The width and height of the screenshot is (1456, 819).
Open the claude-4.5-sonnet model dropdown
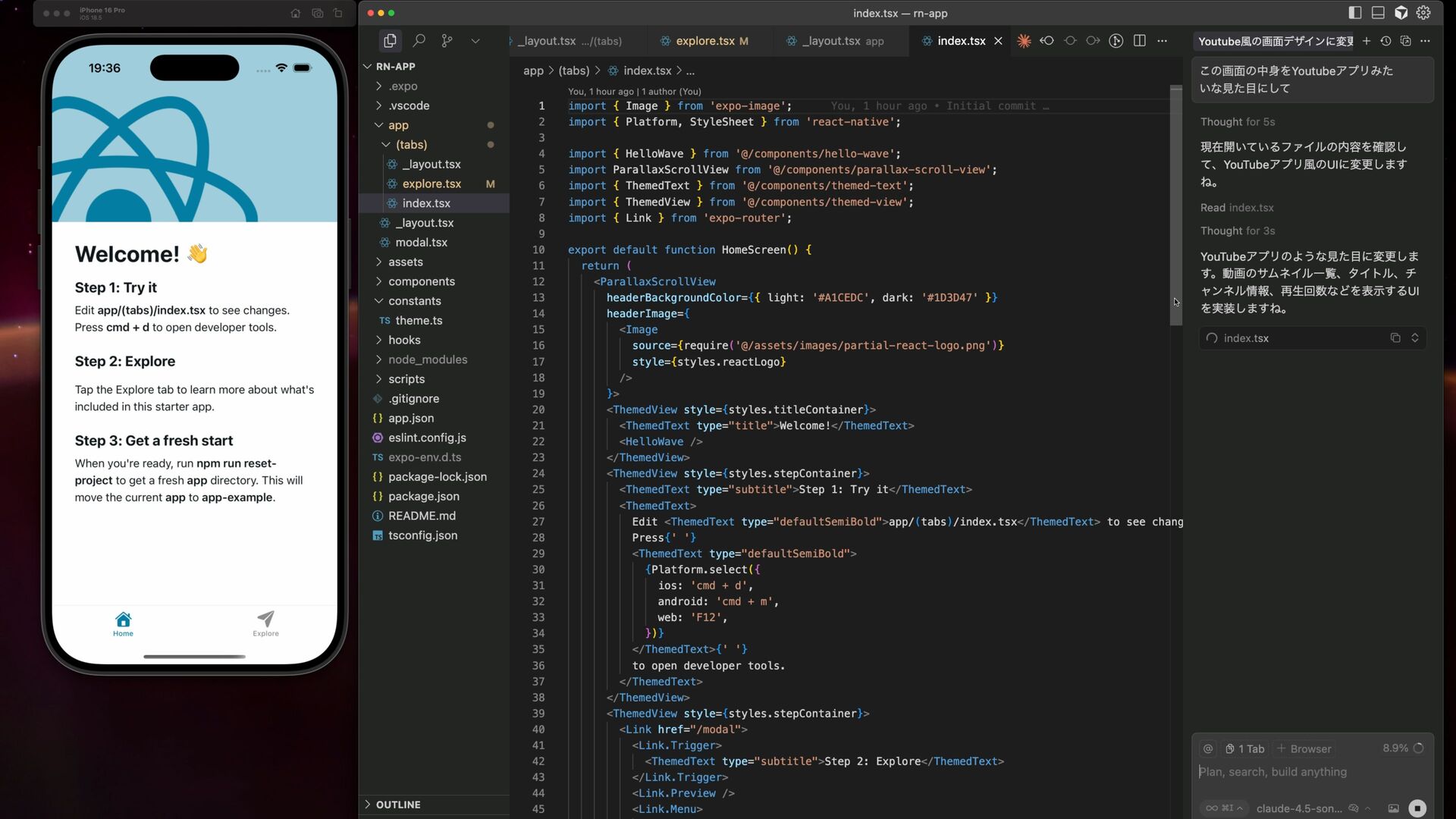1298,808
